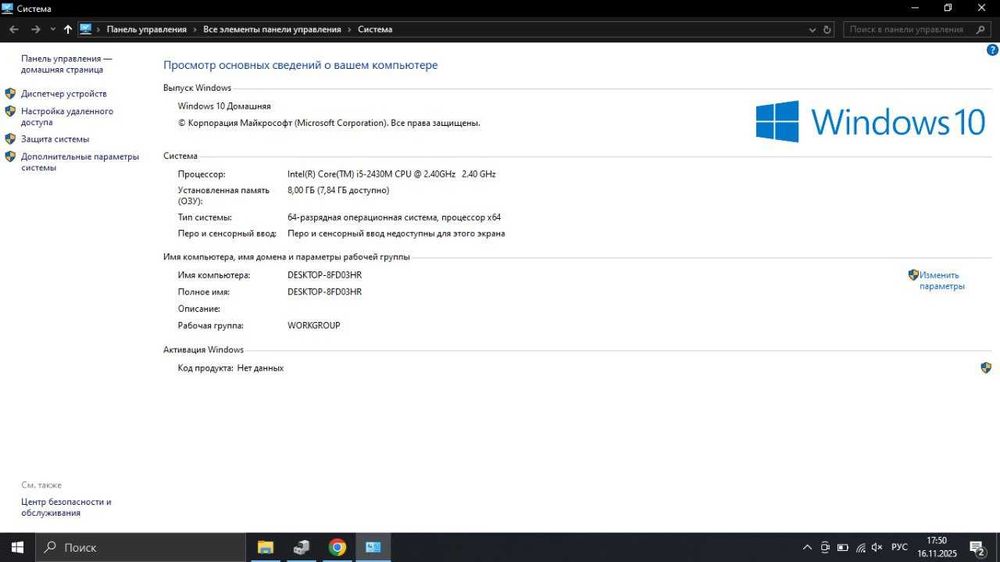Click the activation shield icon at right

coord(986,368)
